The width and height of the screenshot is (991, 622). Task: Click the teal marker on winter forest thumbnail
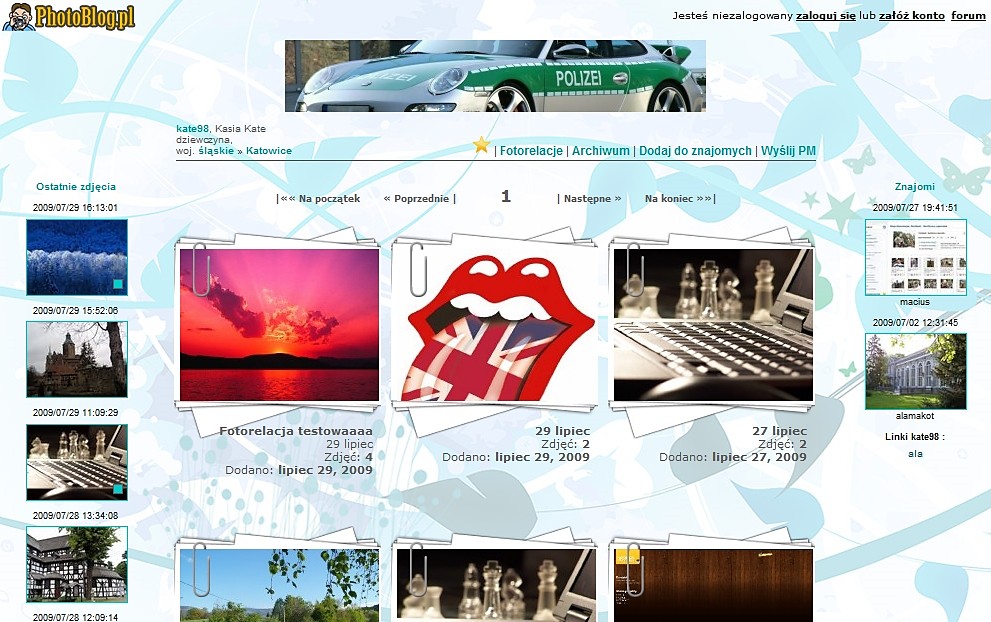[x=118, y=284]
